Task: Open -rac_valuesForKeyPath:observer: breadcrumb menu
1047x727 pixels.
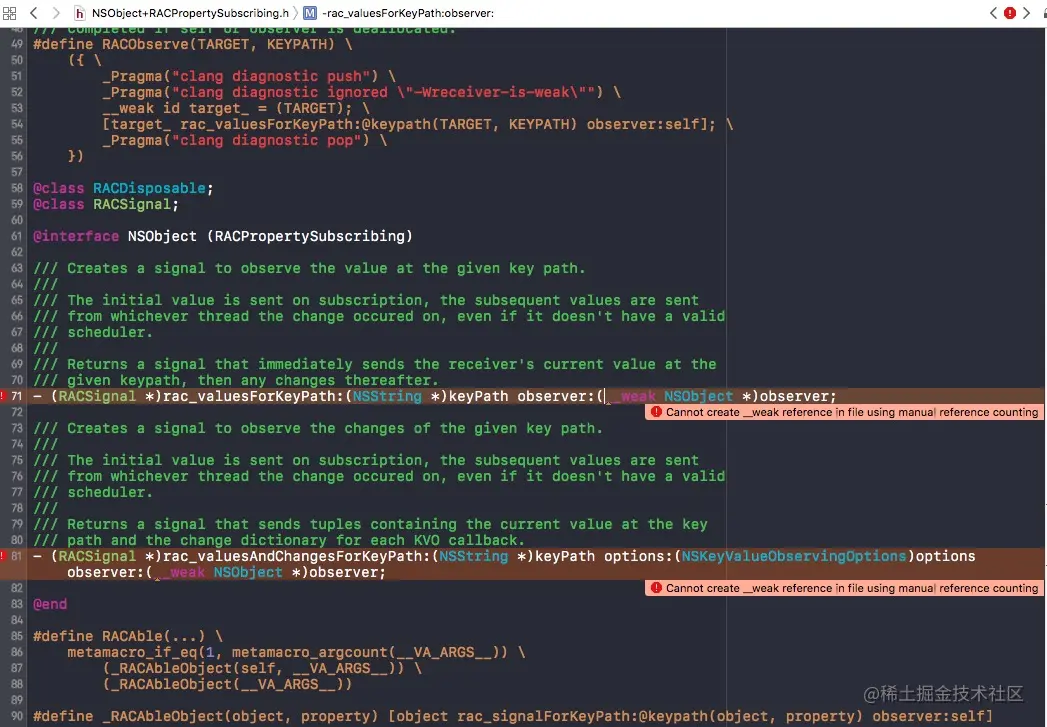Action: click(x=407, y=13)
